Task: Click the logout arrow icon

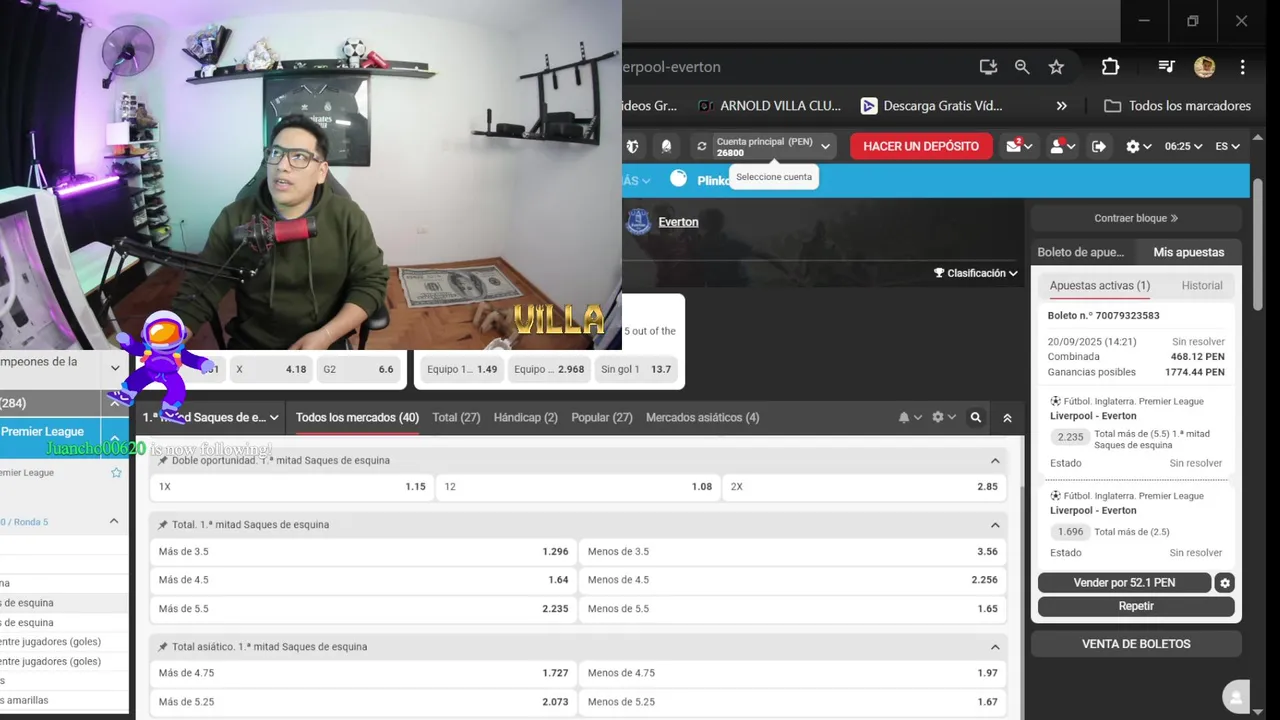Action: [x=1099, y=146]
